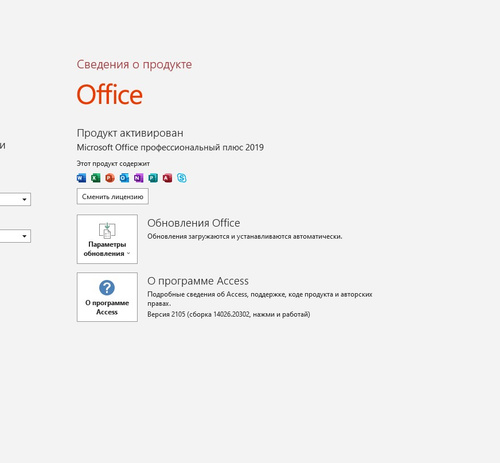Click the Outlook product icon
The image size is (500, 463).
pos(124,178)
